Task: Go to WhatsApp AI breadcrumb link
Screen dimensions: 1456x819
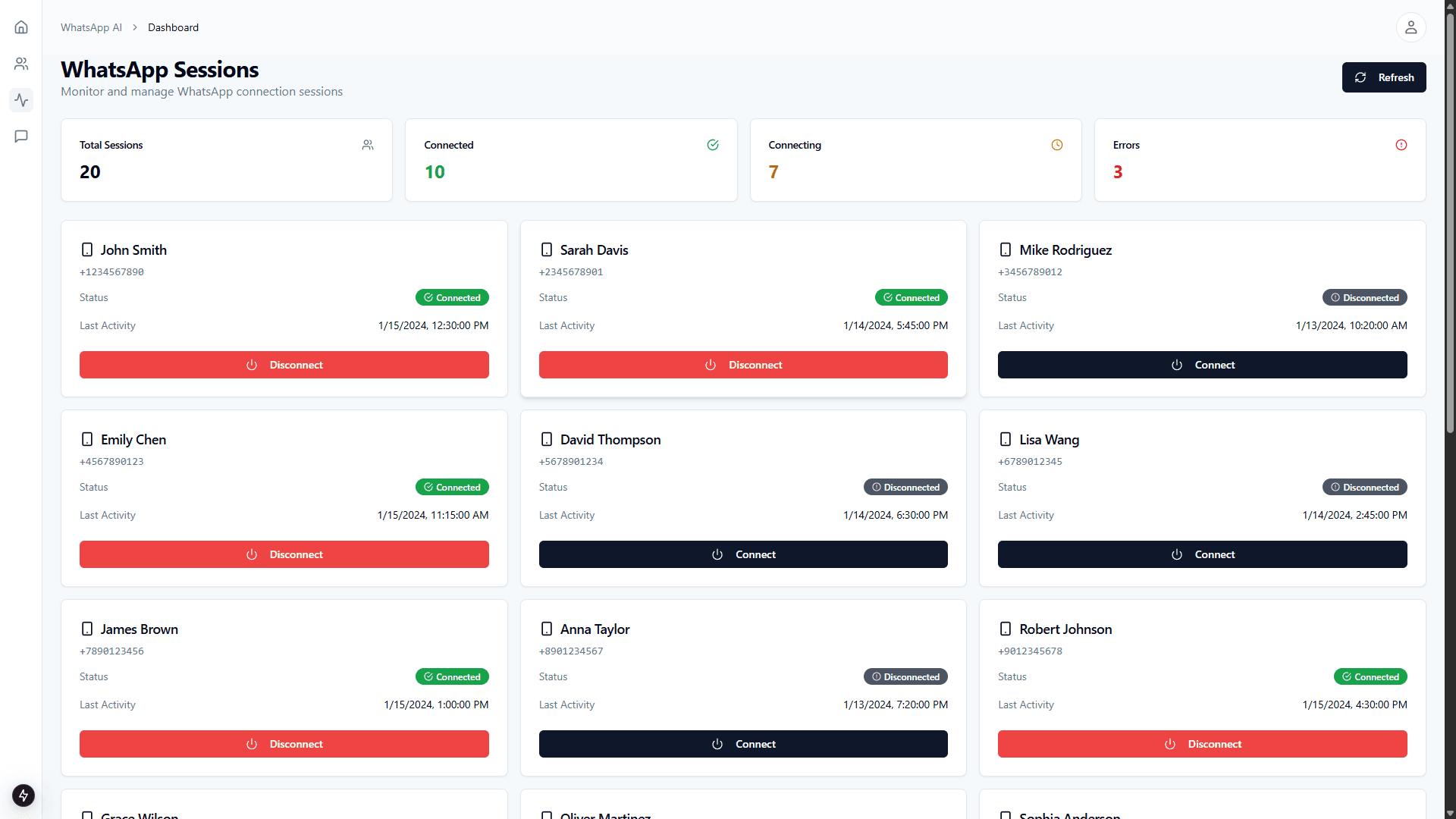Action: click(x=91, y=27)
